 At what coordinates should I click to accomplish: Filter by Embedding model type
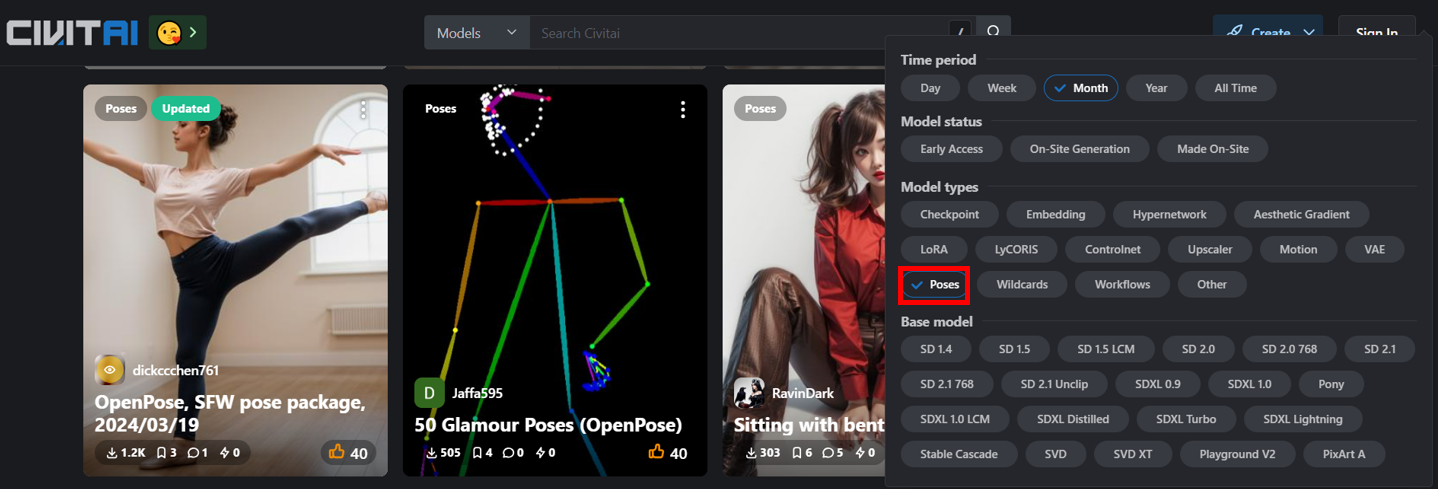[x=1055, y=214]
